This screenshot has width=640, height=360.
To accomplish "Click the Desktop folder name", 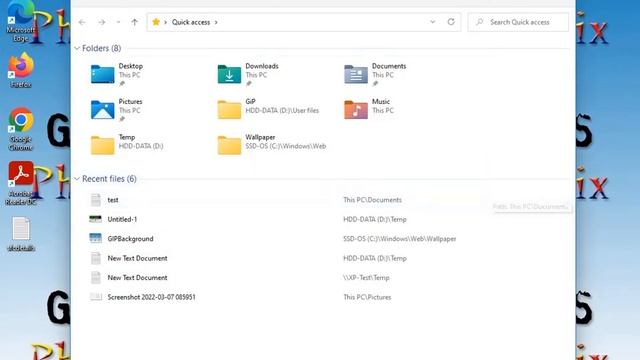I will pos(131,66).
